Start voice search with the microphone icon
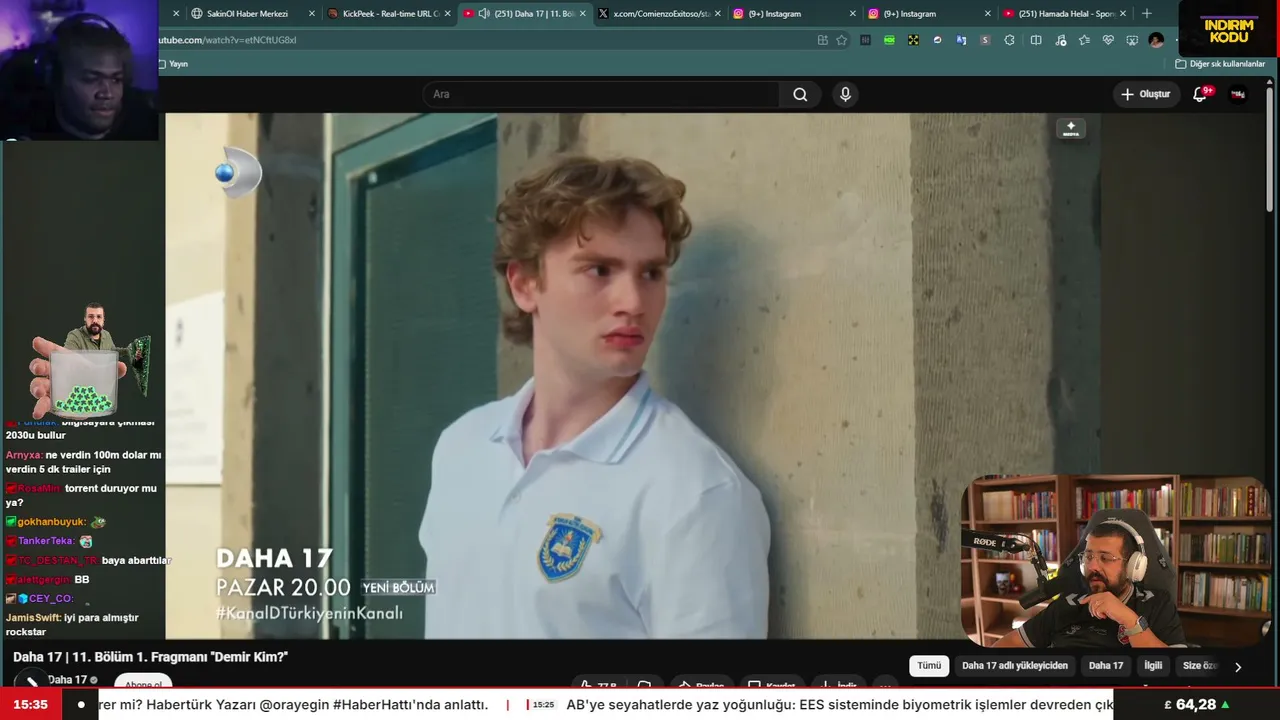The height and width of the screenshot is (720, 1280). (845, 94)
